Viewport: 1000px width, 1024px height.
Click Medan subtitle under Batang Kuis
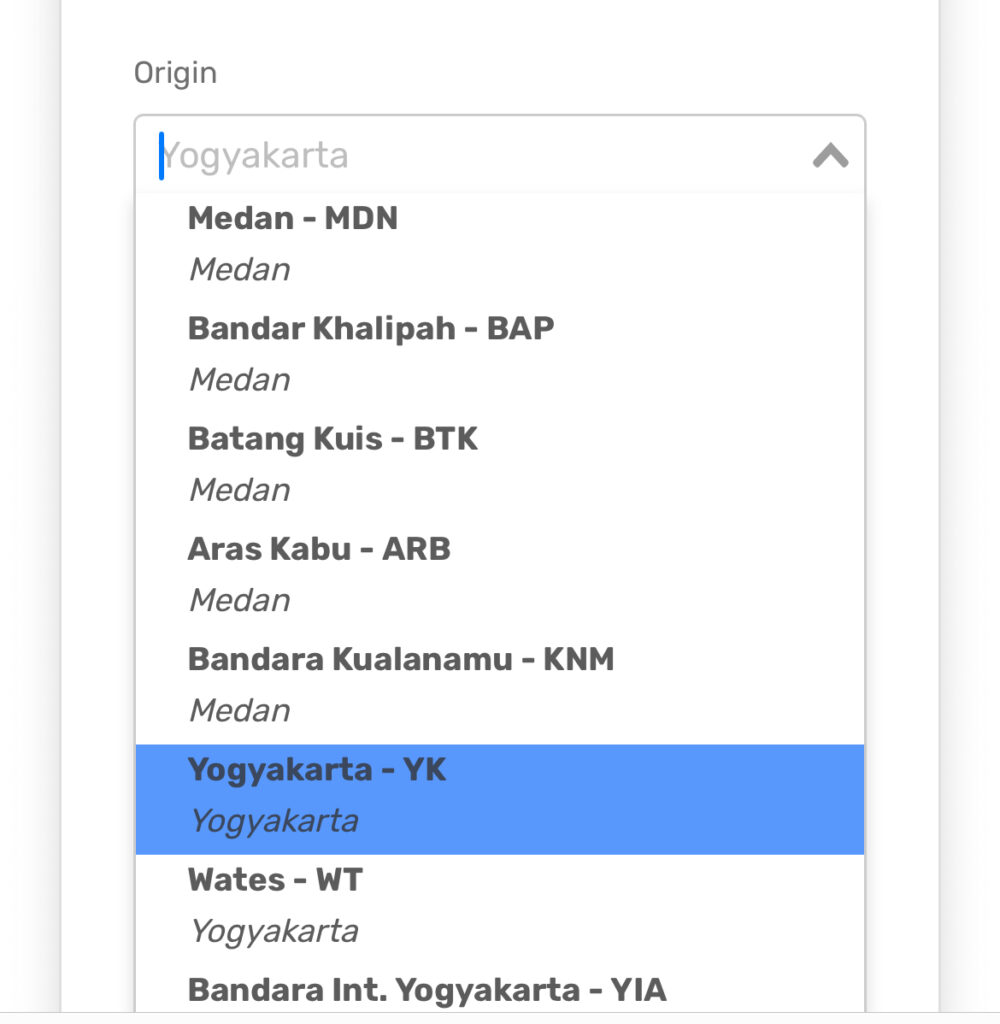tap(240, 490)
